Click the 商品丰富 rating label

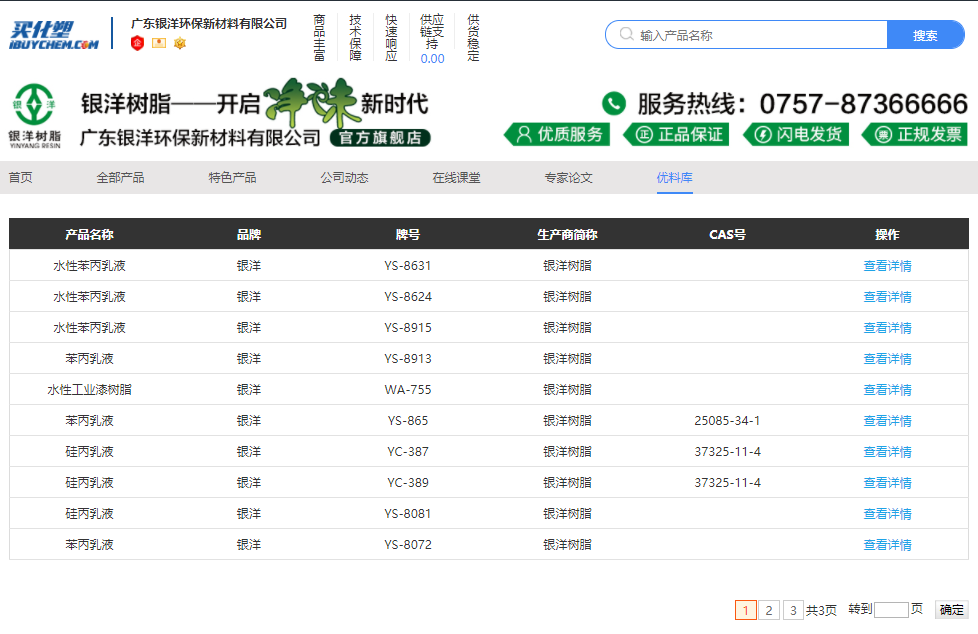(319, 37)
